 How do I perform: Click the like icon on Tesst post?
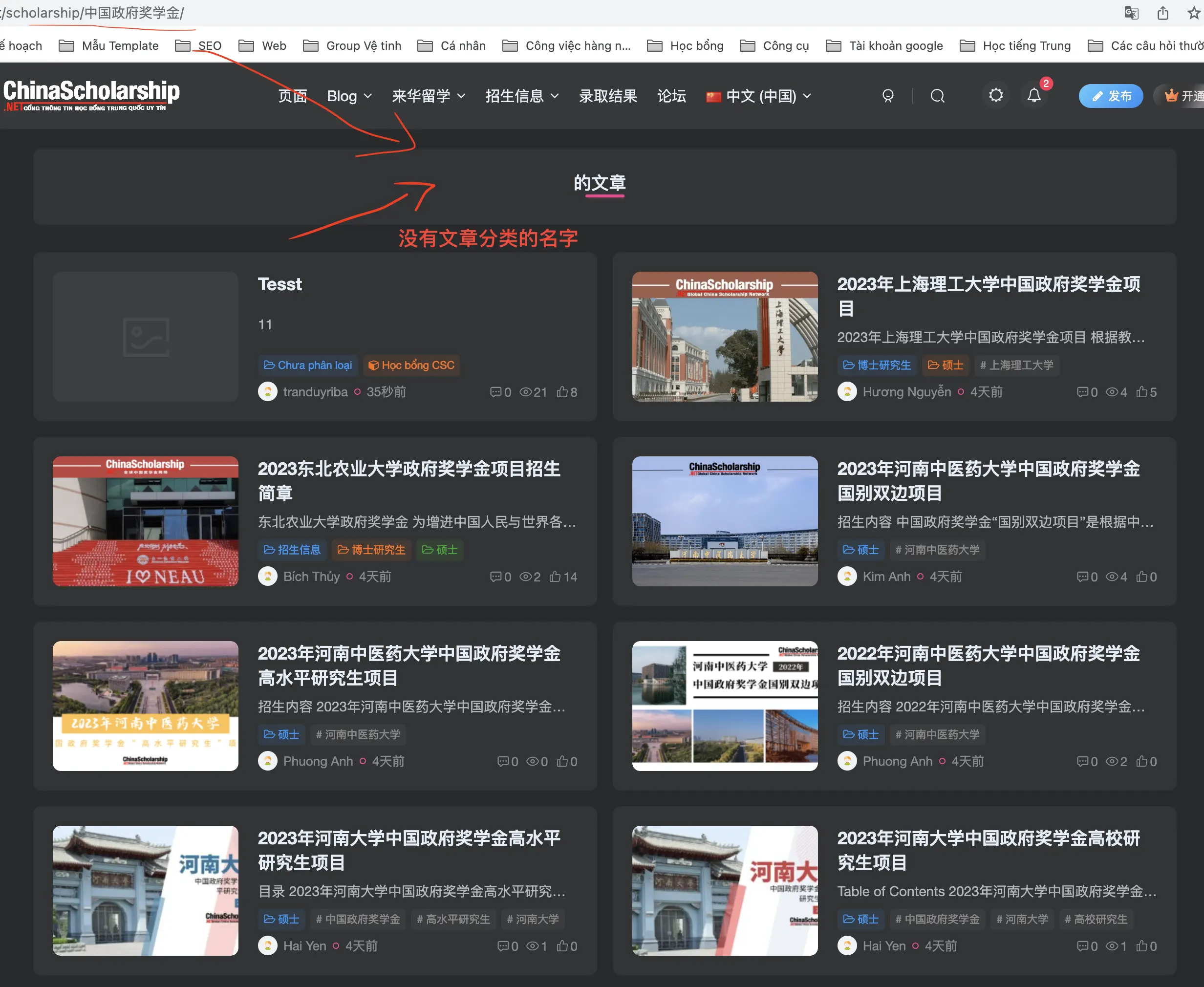562,392
